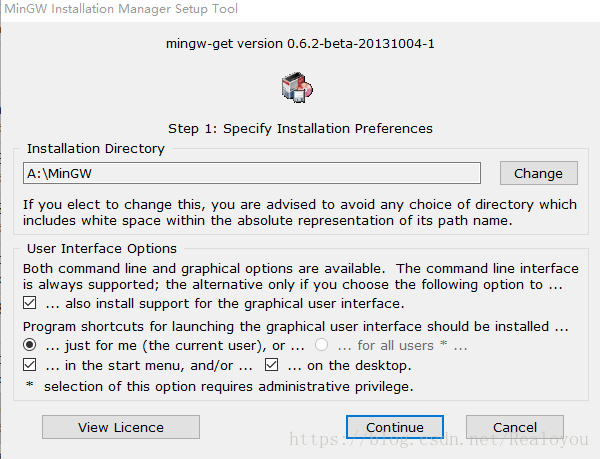Uncheck the 'in the start menu' checkbox
Image resolution: width=600 pixels, height=459 pixels.
click(x=29, y=365)
